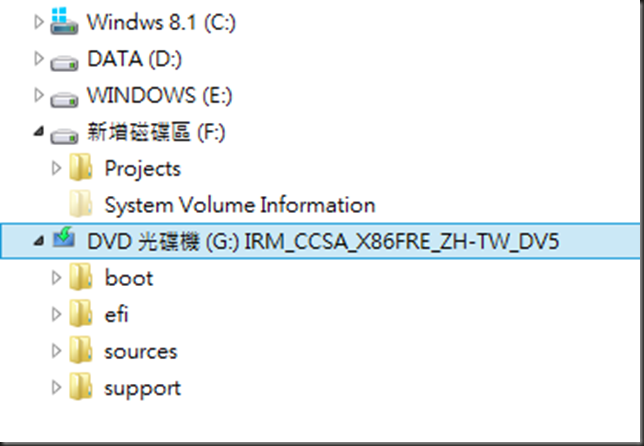Expand the Projects folder arrow
The height and width of the screenshot is (446, 644).
click(56, 168)
